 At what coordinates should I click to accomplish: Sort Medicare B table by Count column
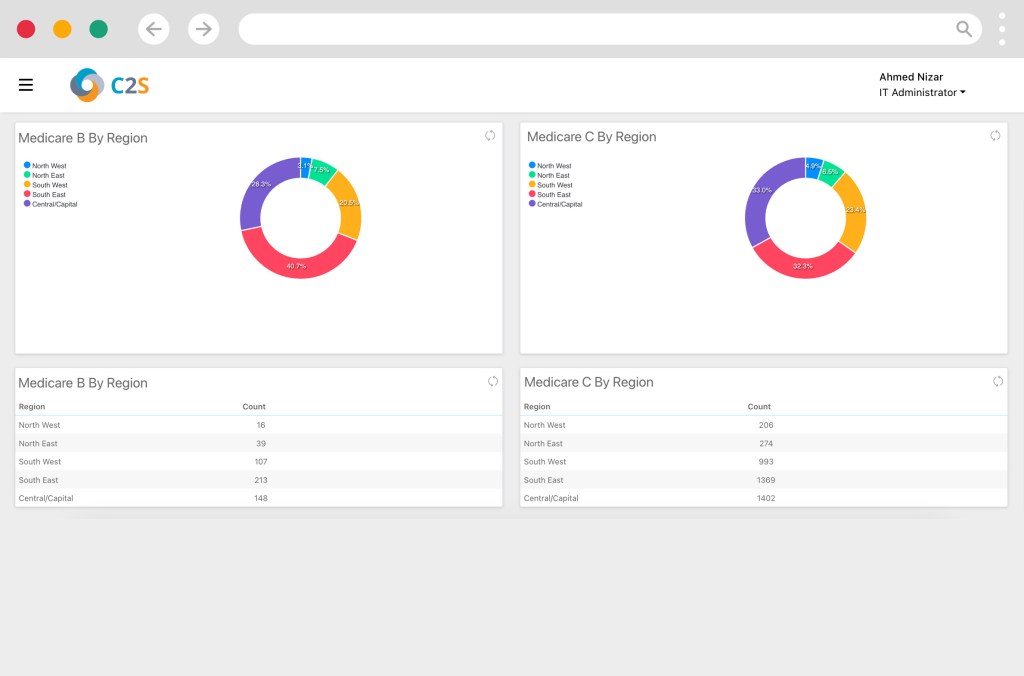point(254,407)
